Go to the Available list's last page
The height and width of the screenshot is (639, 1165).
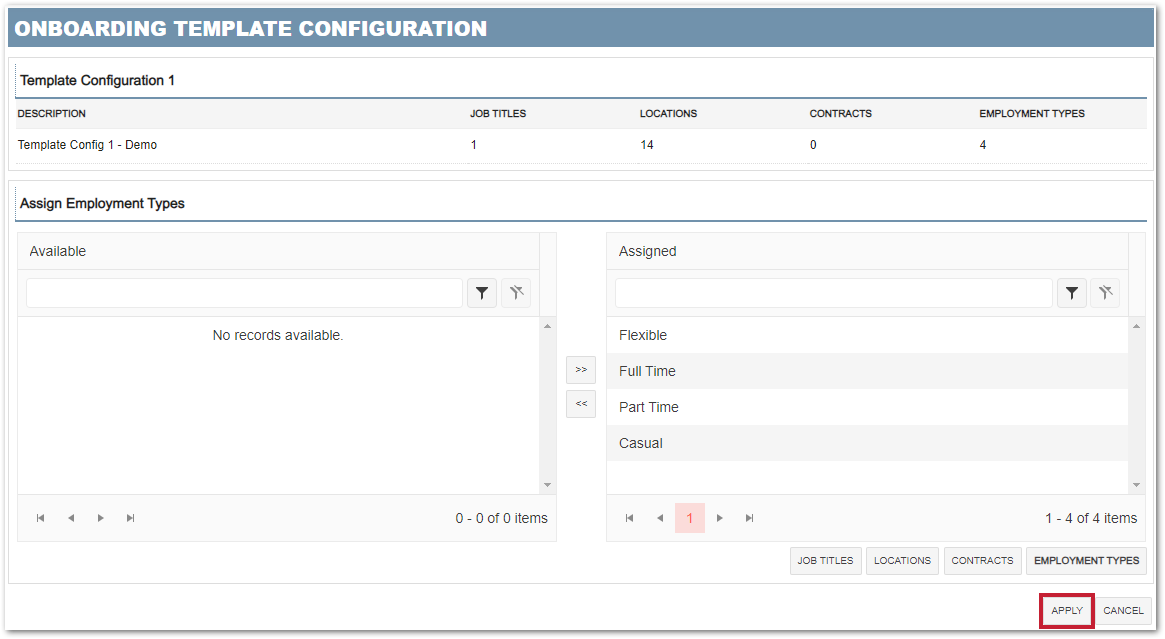(x=131, y=518)
